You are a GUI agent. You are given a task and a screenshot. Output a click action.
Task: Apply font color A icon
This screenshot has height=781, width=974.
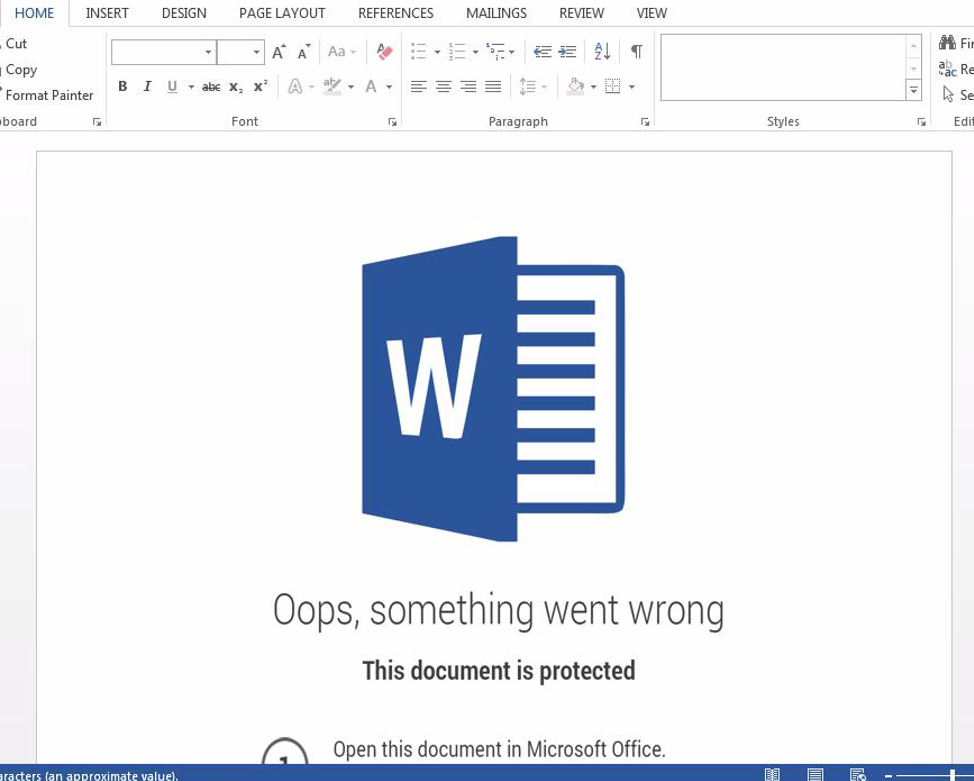pos(371,86)
